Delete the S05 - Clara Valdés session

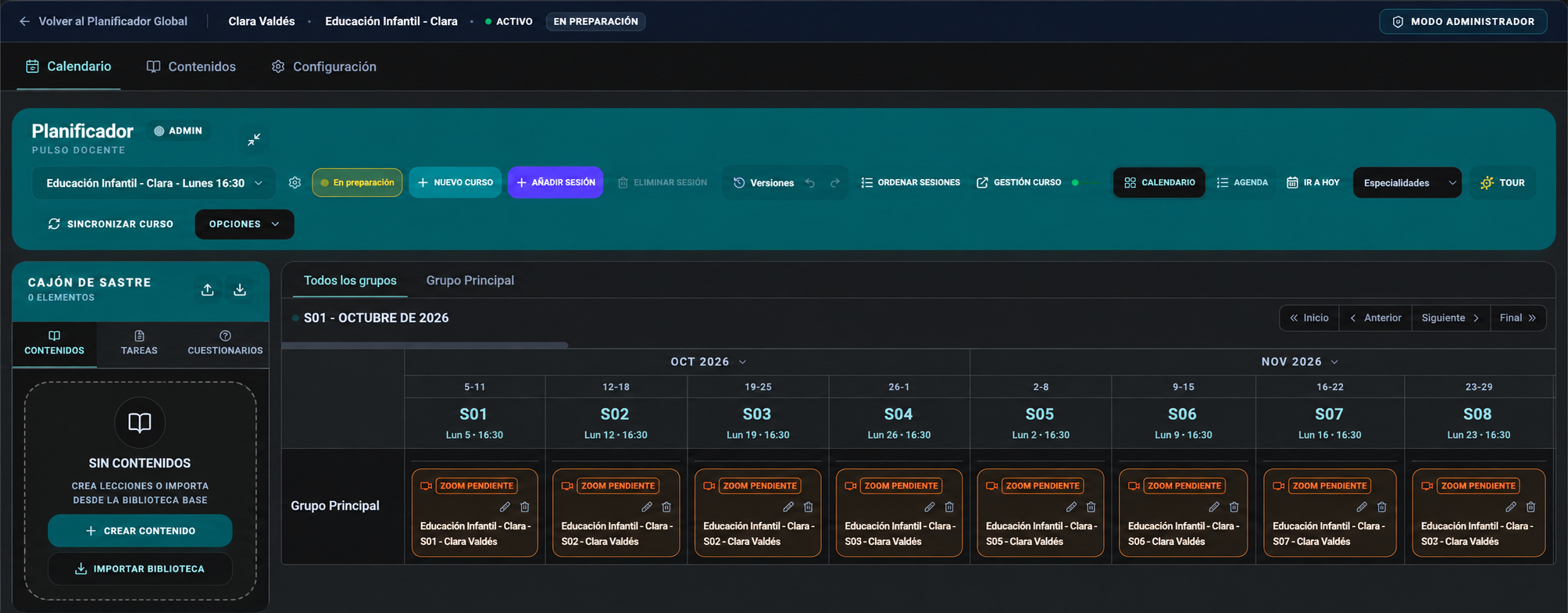click(1091, 507)
